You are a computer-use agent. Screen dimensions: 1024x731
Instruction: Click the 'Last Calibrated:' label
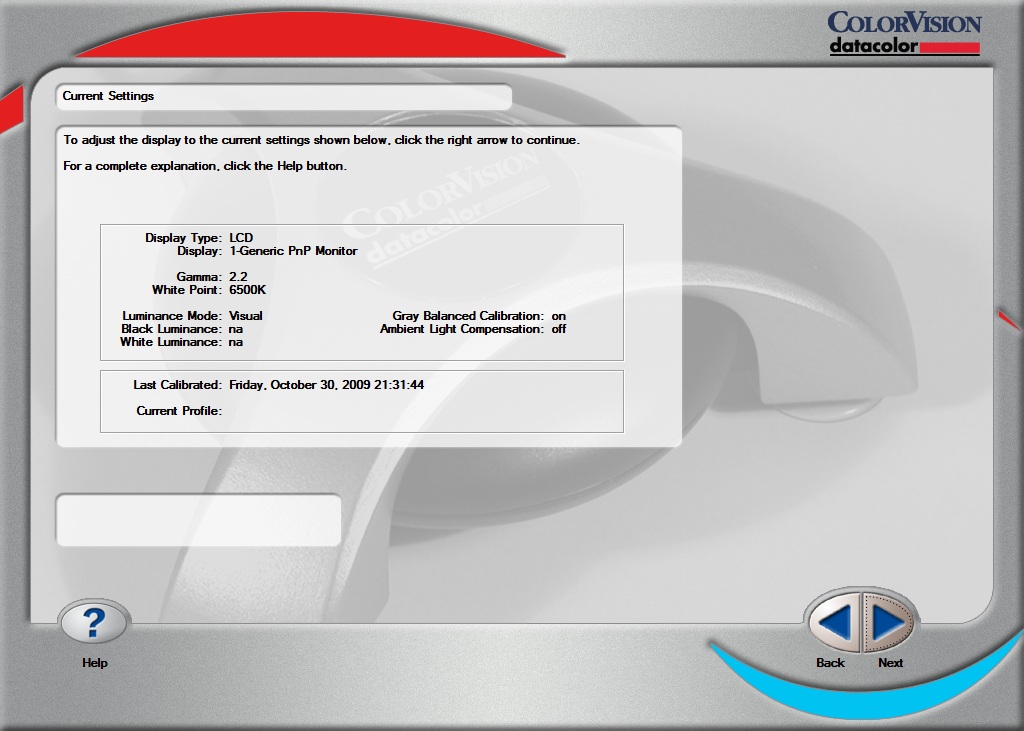tap(178, 385)
